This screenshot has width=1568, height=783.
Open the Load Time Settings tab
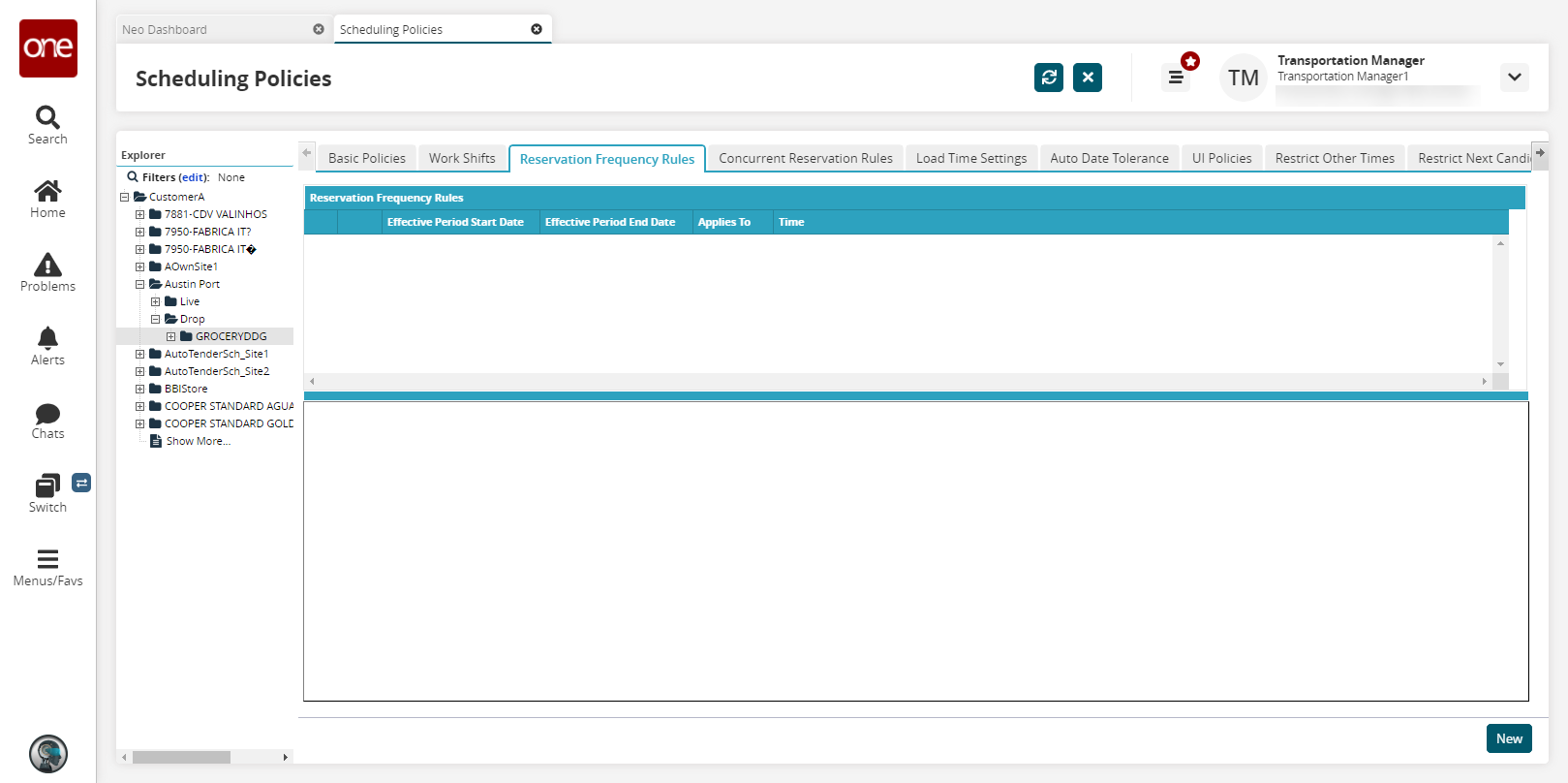[x=971, y=158]
